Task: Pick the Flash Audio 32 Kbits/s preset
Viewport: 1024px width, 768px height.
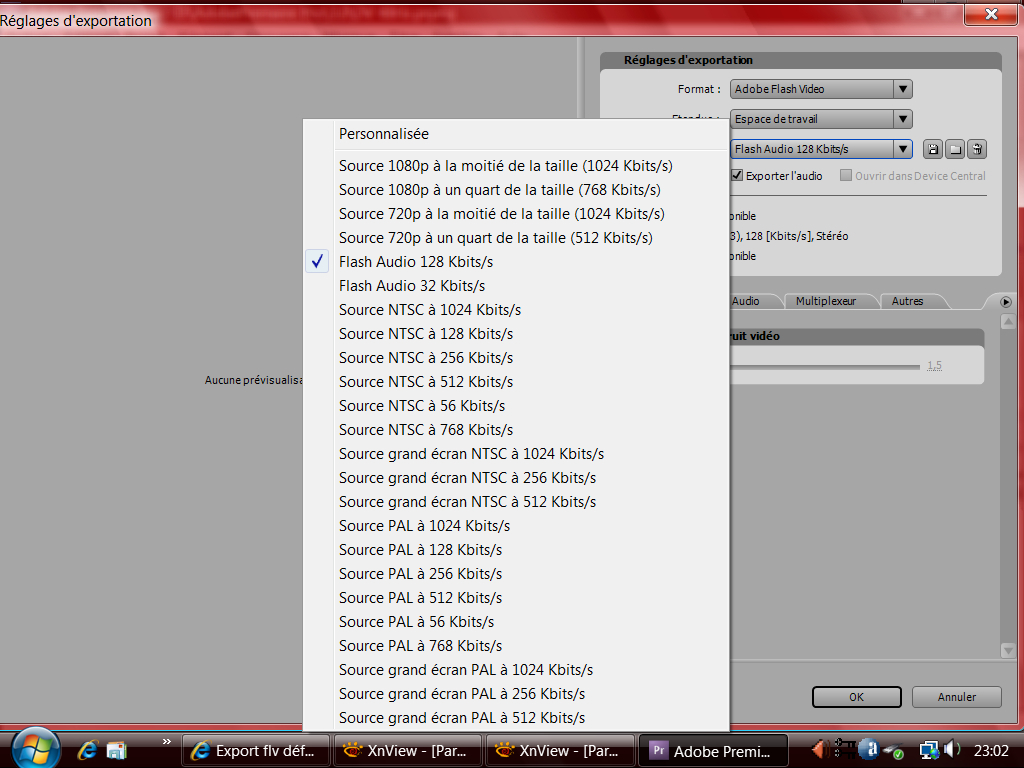Action: click(516, 286)
